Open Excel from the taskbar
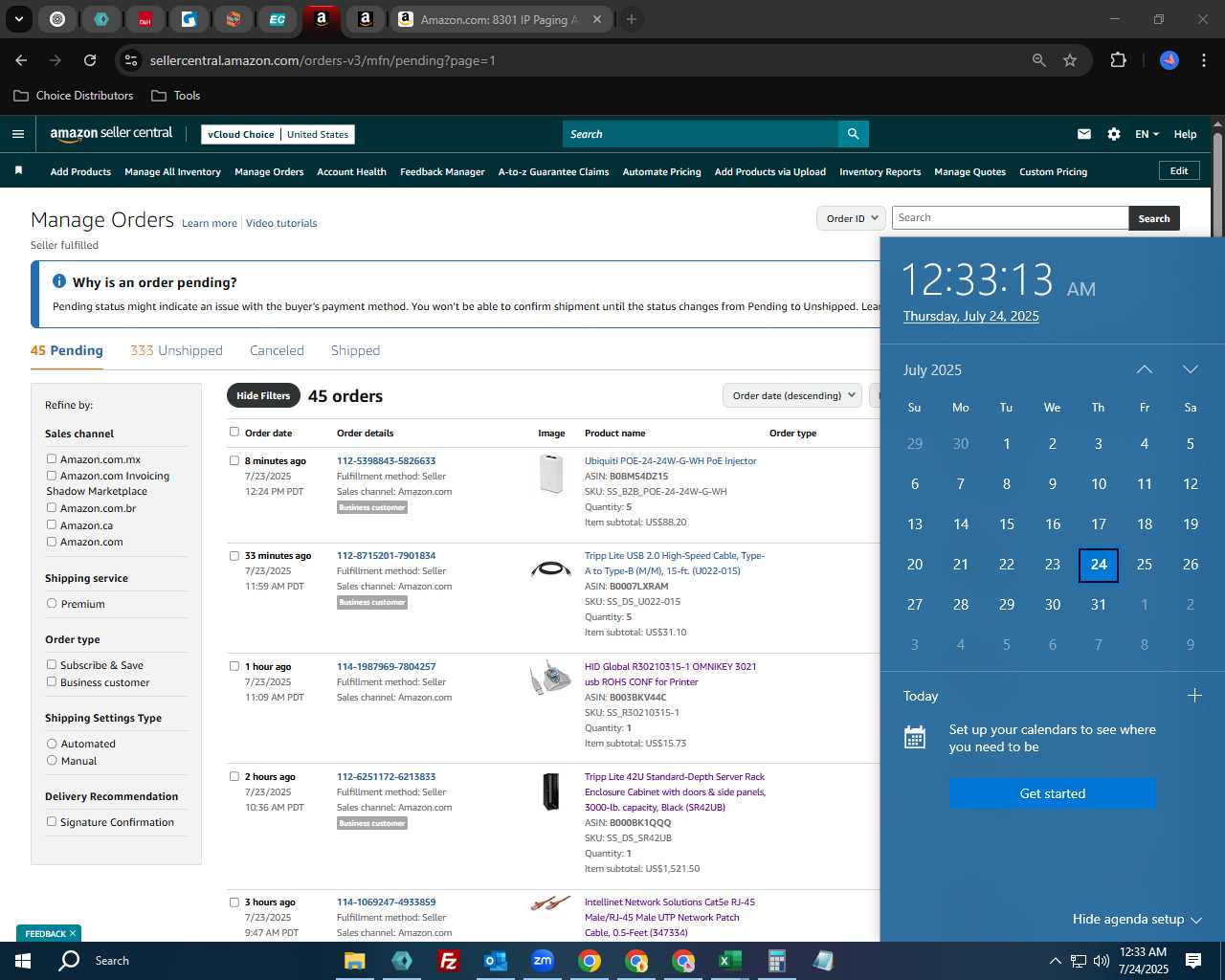1225x980 pixels. click(x=729, y=961)
